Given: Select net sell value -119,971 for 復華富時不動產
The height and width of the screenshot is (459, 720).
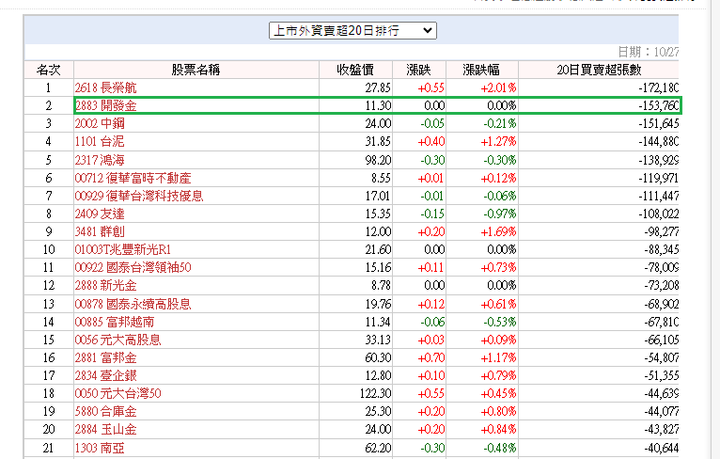Looking at the screenshot, I should (658, 178).
